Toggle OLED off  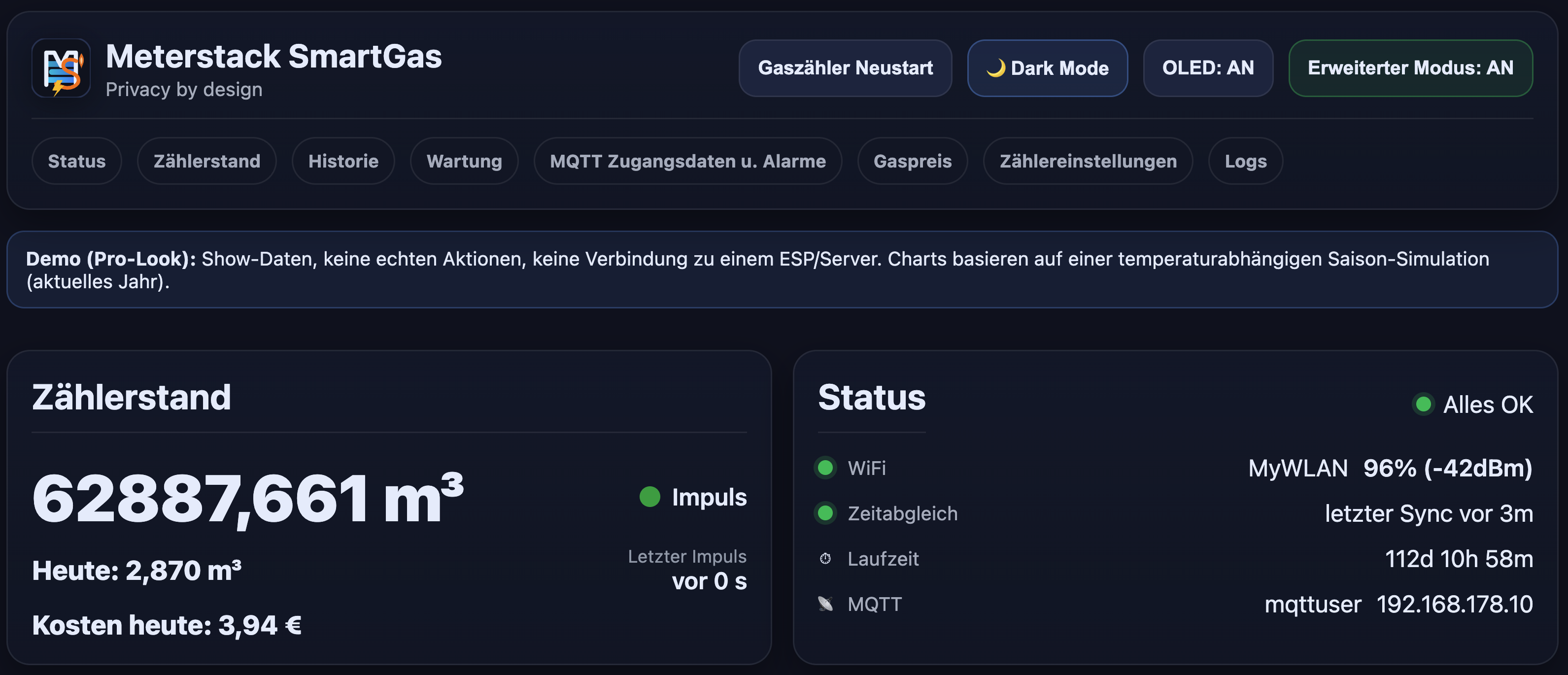tap(1208, 68)
